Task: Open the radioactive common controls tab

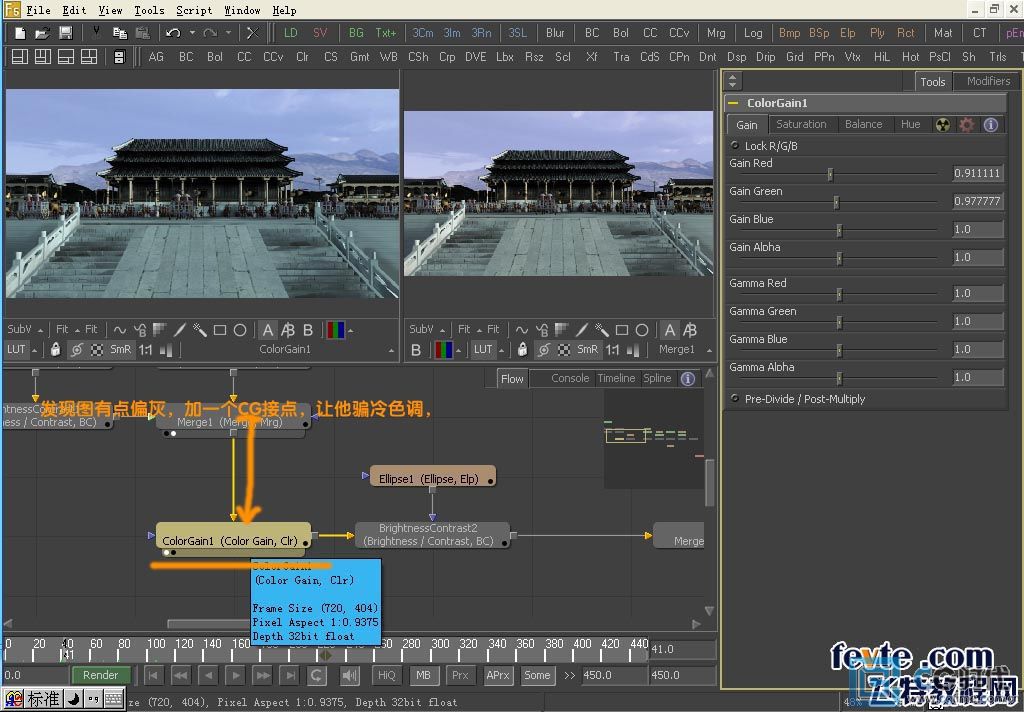Action: click(942, 125)
